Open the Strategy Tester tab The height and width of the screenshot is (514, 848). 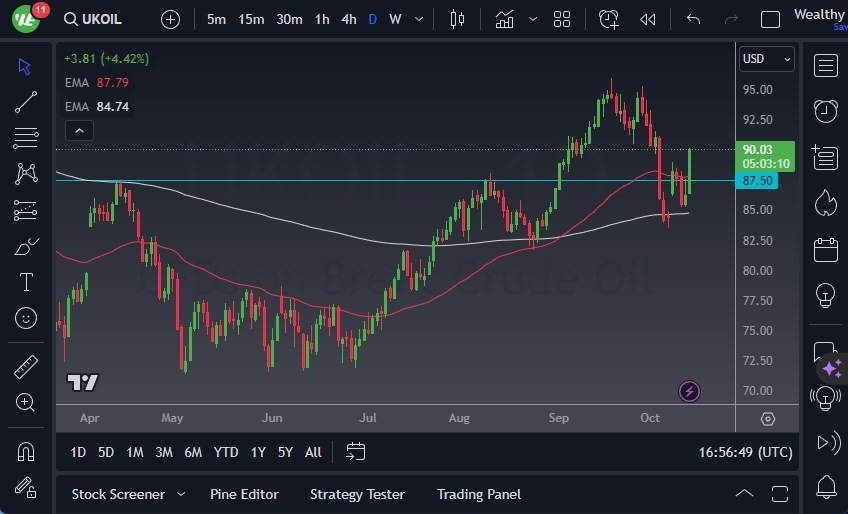pyautogui.click(x=357, y=494)
